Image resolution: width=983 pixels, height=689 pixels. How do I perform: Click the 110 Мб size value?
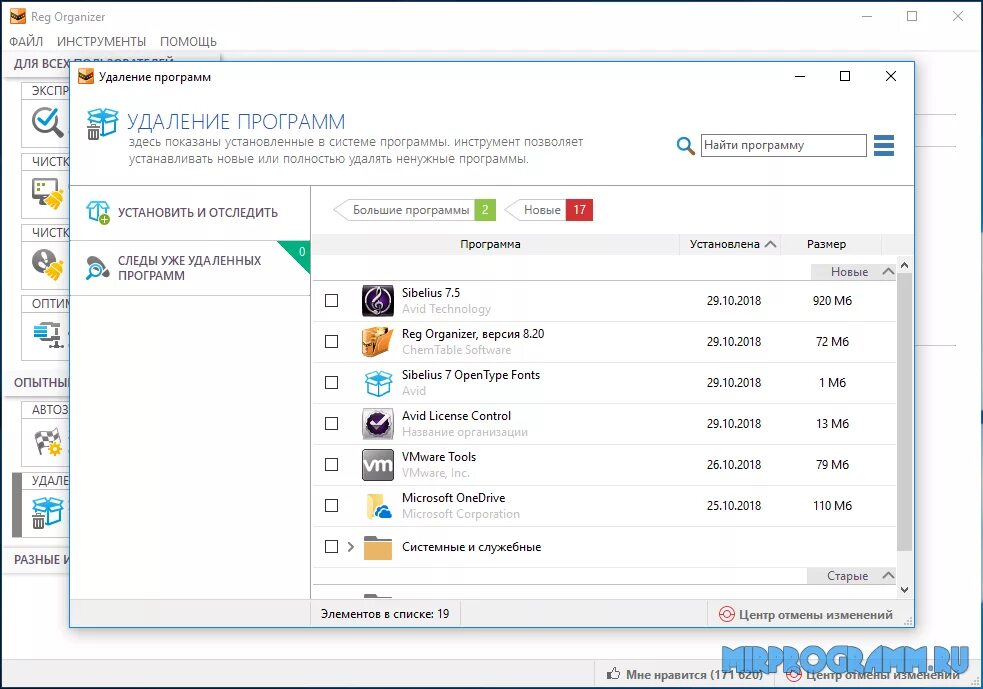[832, 506]
